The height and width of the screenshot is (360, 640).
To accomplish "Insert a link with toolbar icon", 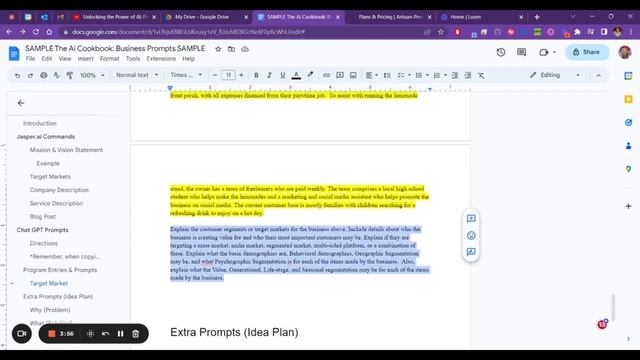I will [x=327, y=76].
